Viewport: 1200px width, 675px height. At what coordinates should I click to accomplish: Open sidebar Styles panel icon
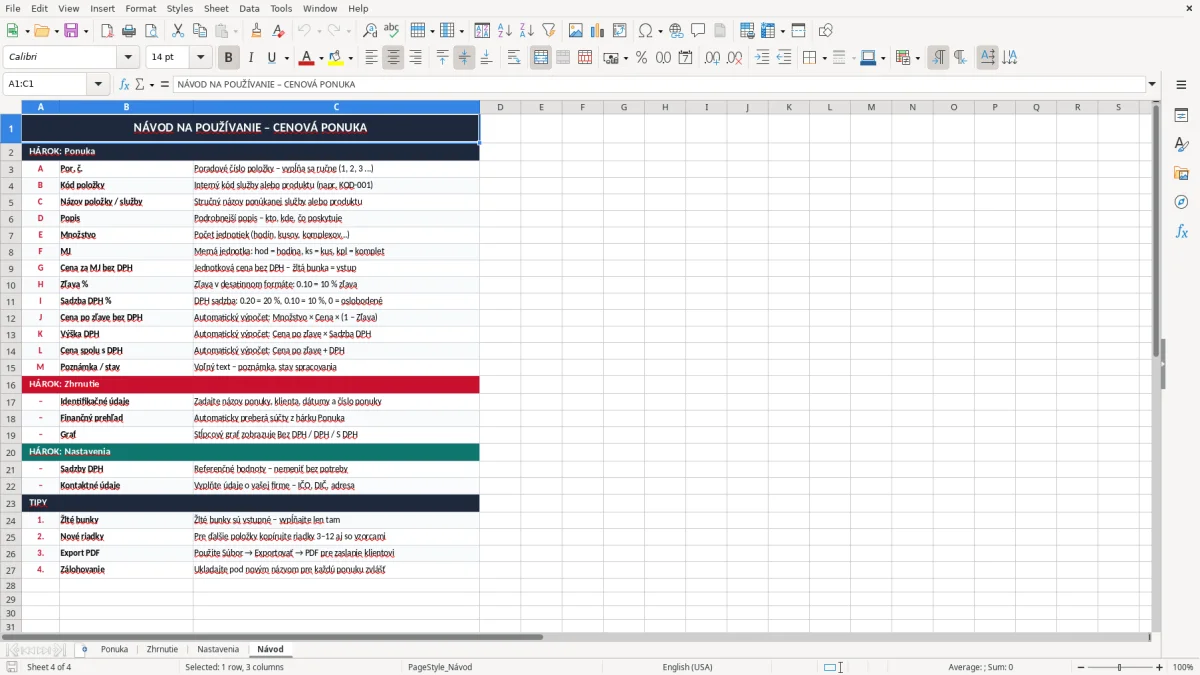pos(1181,145)
